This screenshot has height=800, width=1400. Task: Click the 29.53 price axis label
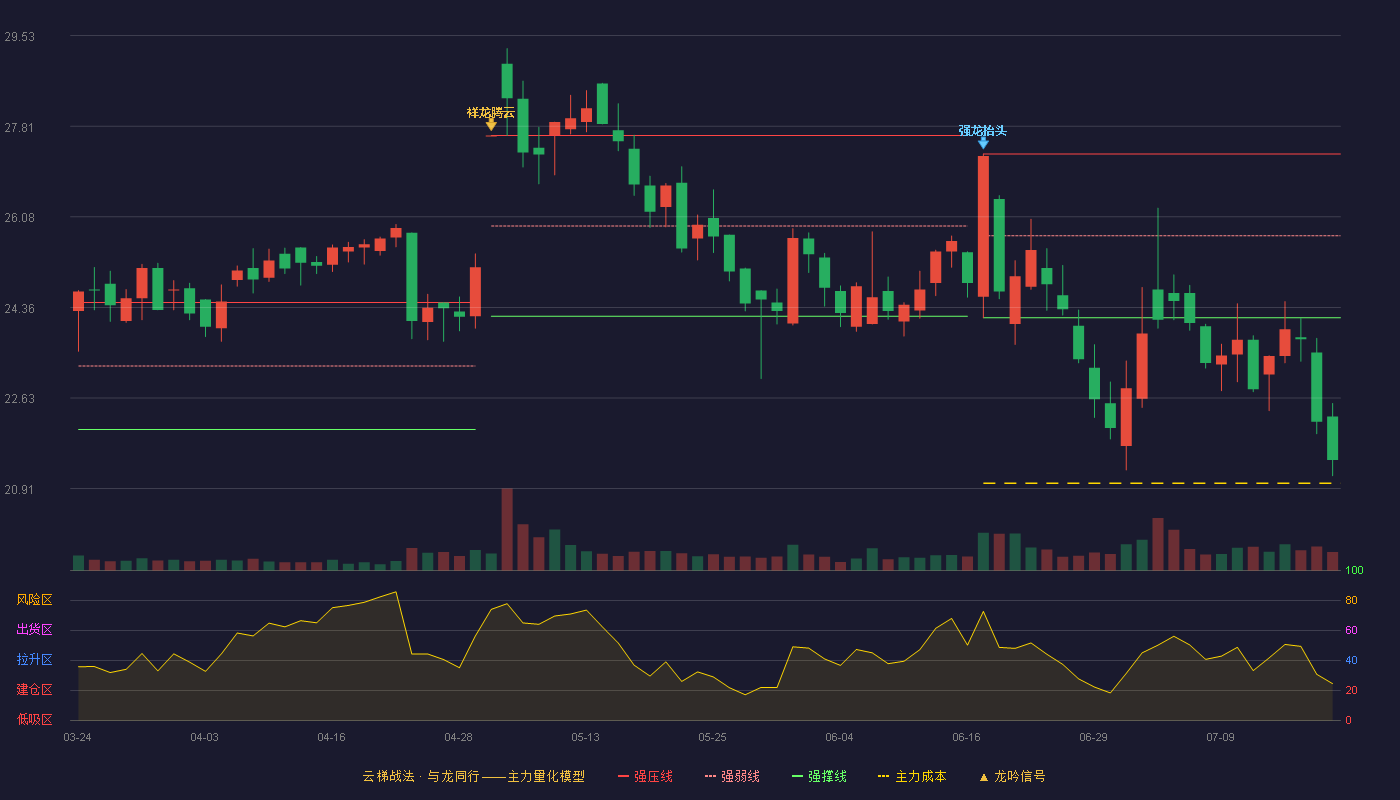pos(19,37)
